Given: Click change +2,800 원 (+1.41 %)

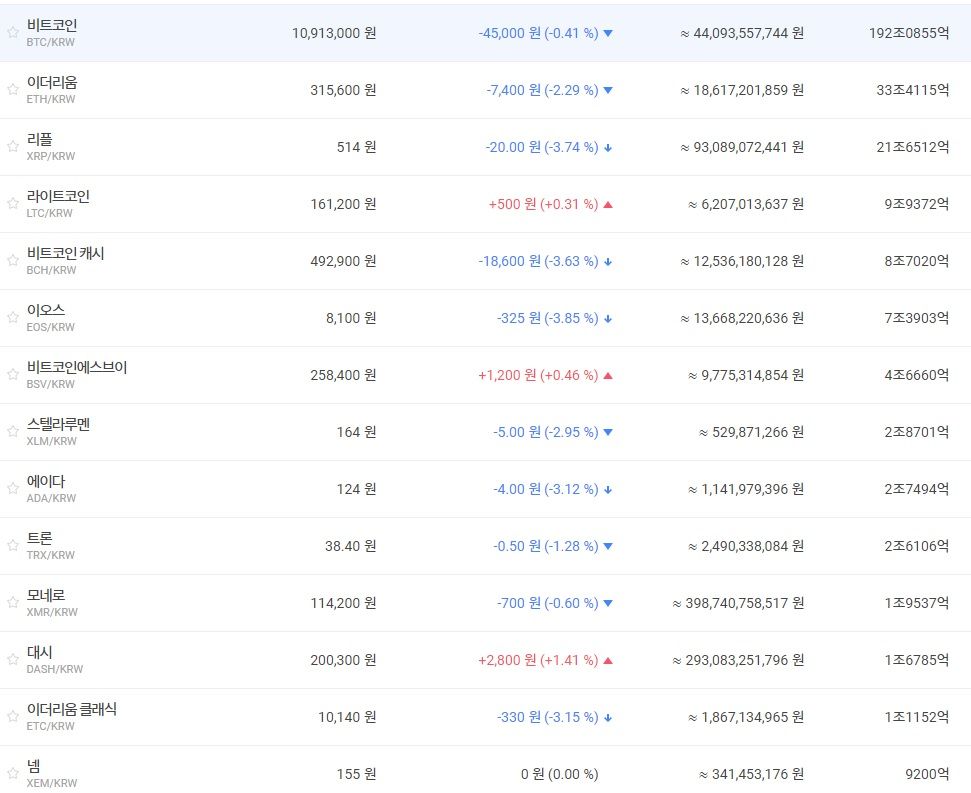Looking at the screenshot, I should click(538, 660).
